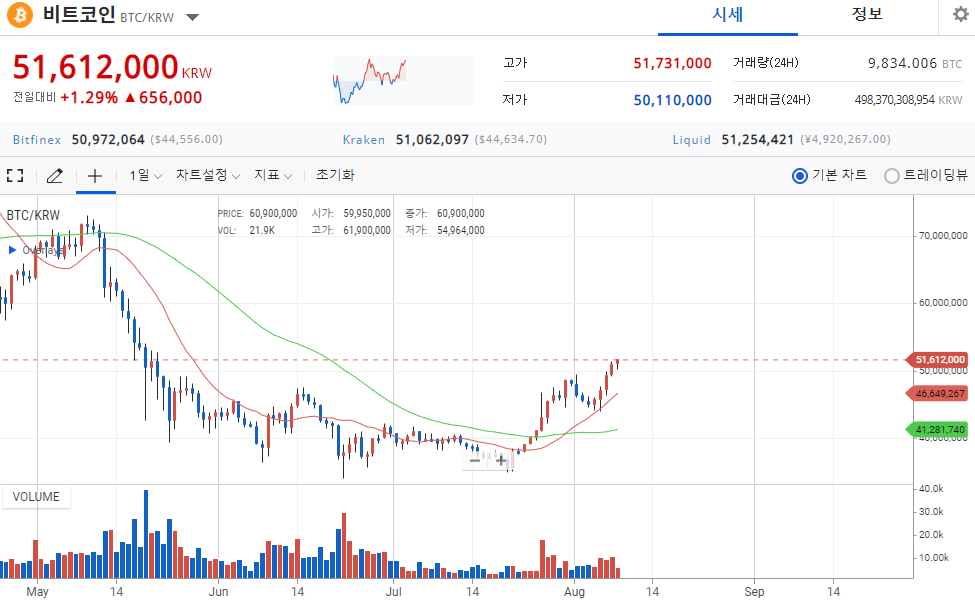Zoom in with chart plus button

[x=501, y=461]
